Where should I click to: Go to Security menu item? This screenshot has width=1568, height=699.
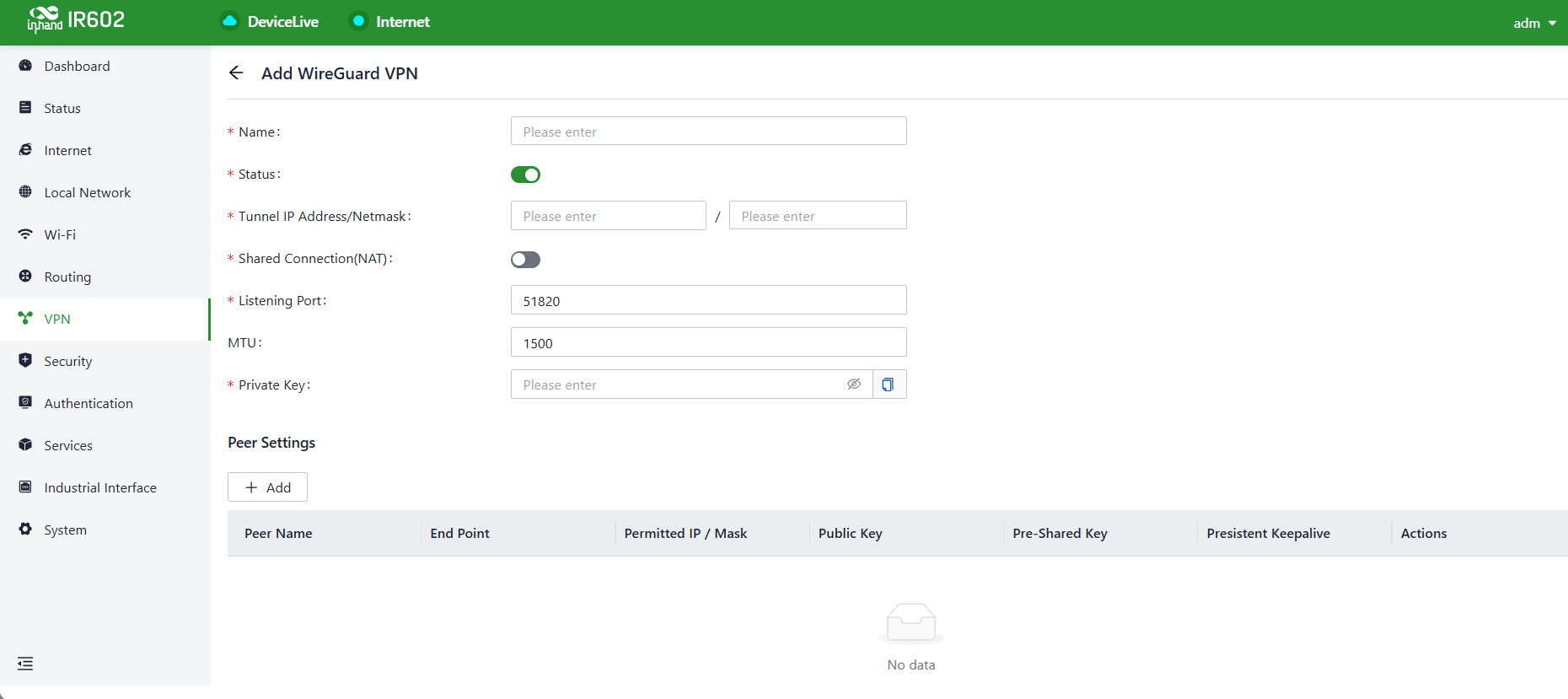(105, 361)
